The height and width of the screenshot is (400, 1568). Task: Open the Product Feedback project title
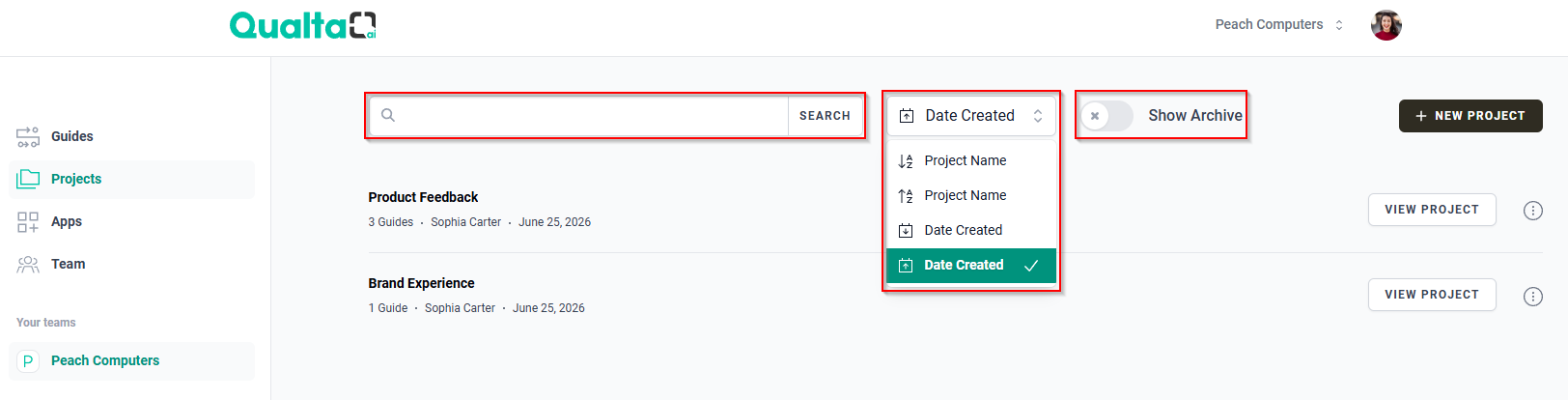coord(423,197)
